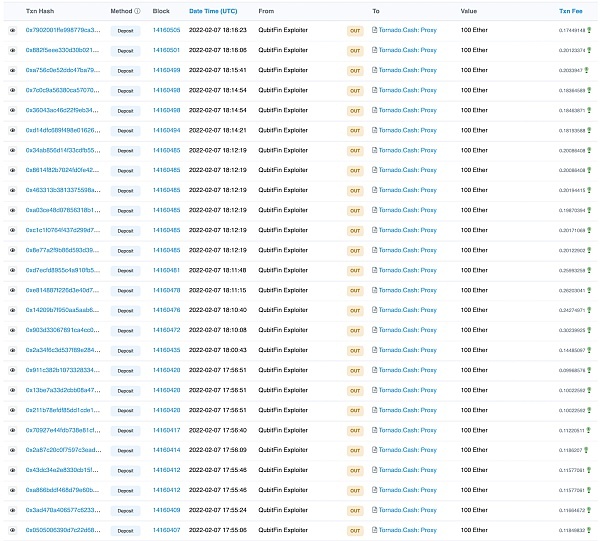Click the eye icon for block 14160481 transaction
The height and width of the screenshot is (541, 600).
[13, 270]
